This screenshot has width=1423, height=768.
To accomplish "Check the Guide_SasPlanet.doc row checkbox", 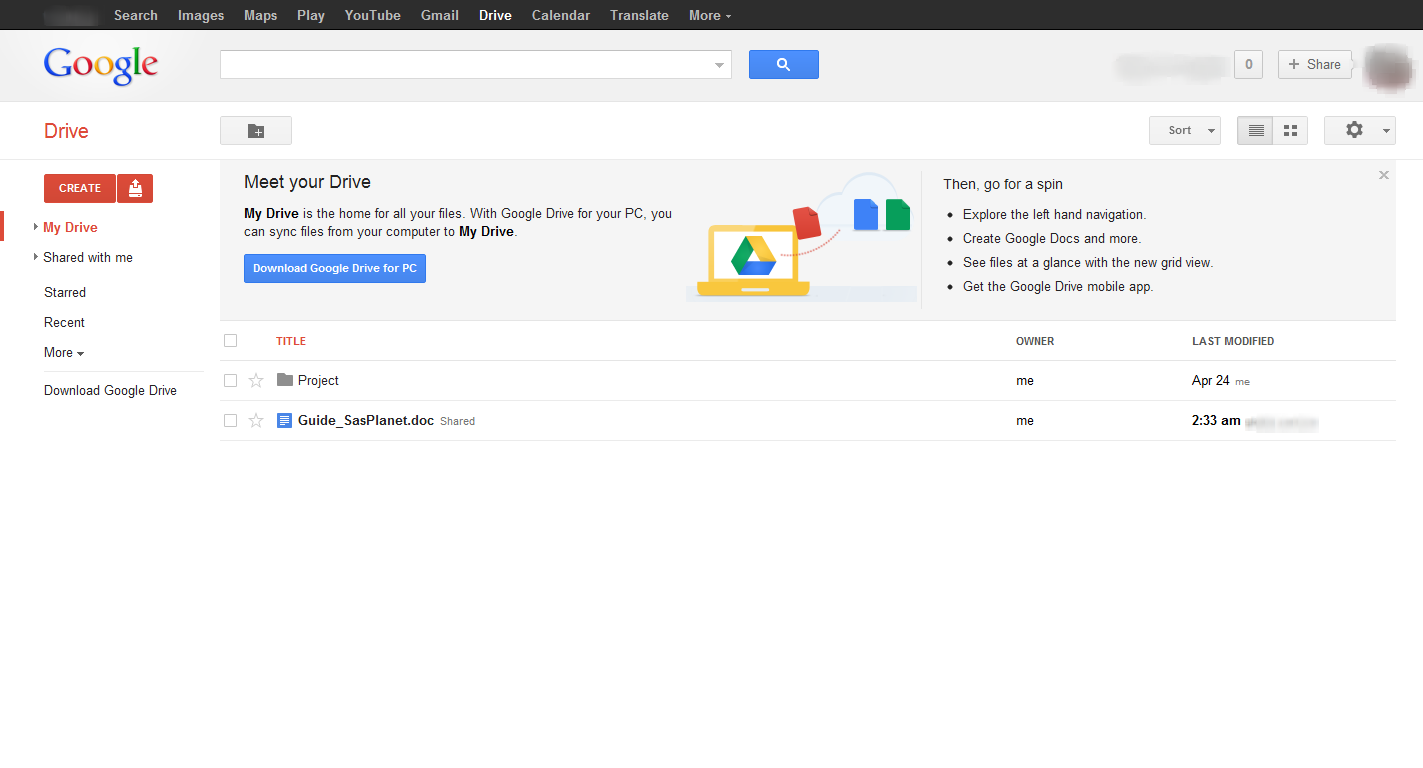I will pyautogui.click(x=231, y=421).
